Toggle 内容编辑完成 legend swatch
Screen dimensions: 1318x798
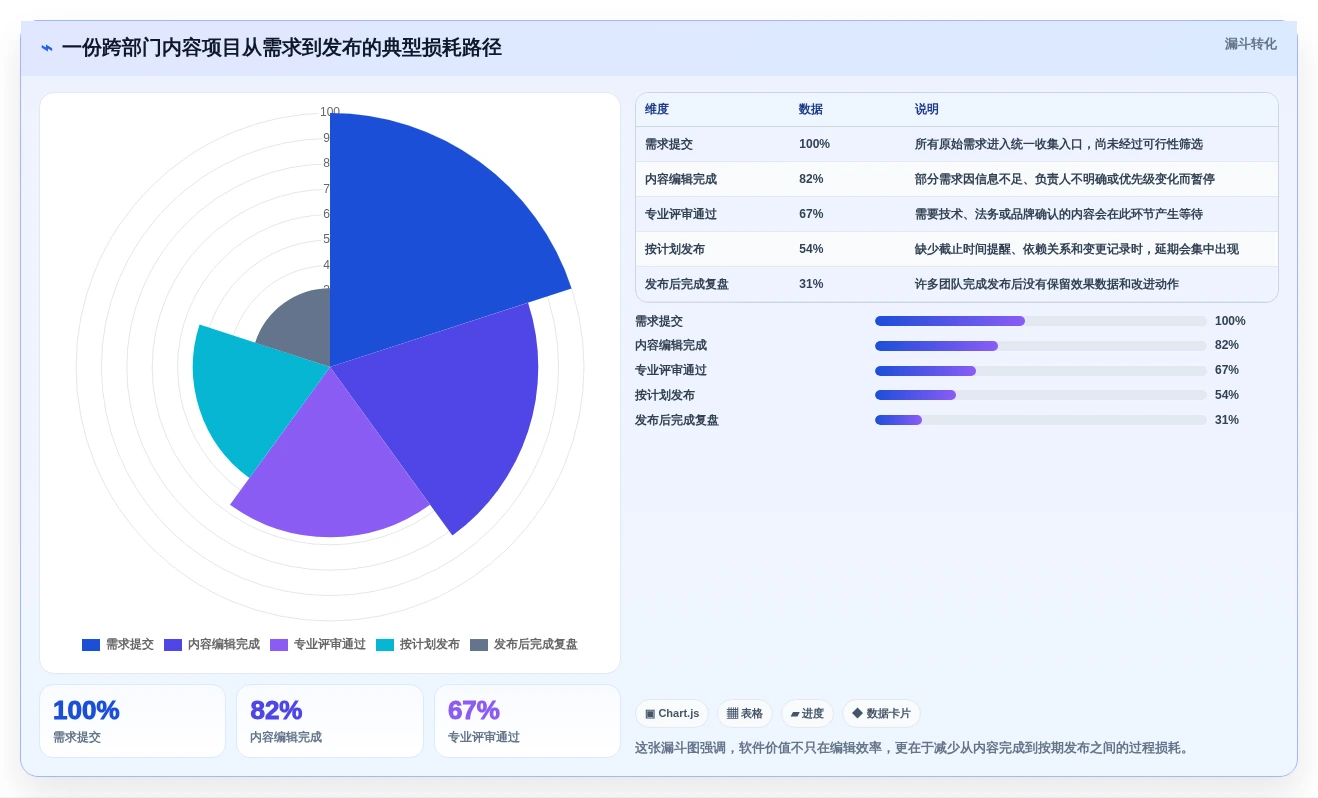point(173,645)
